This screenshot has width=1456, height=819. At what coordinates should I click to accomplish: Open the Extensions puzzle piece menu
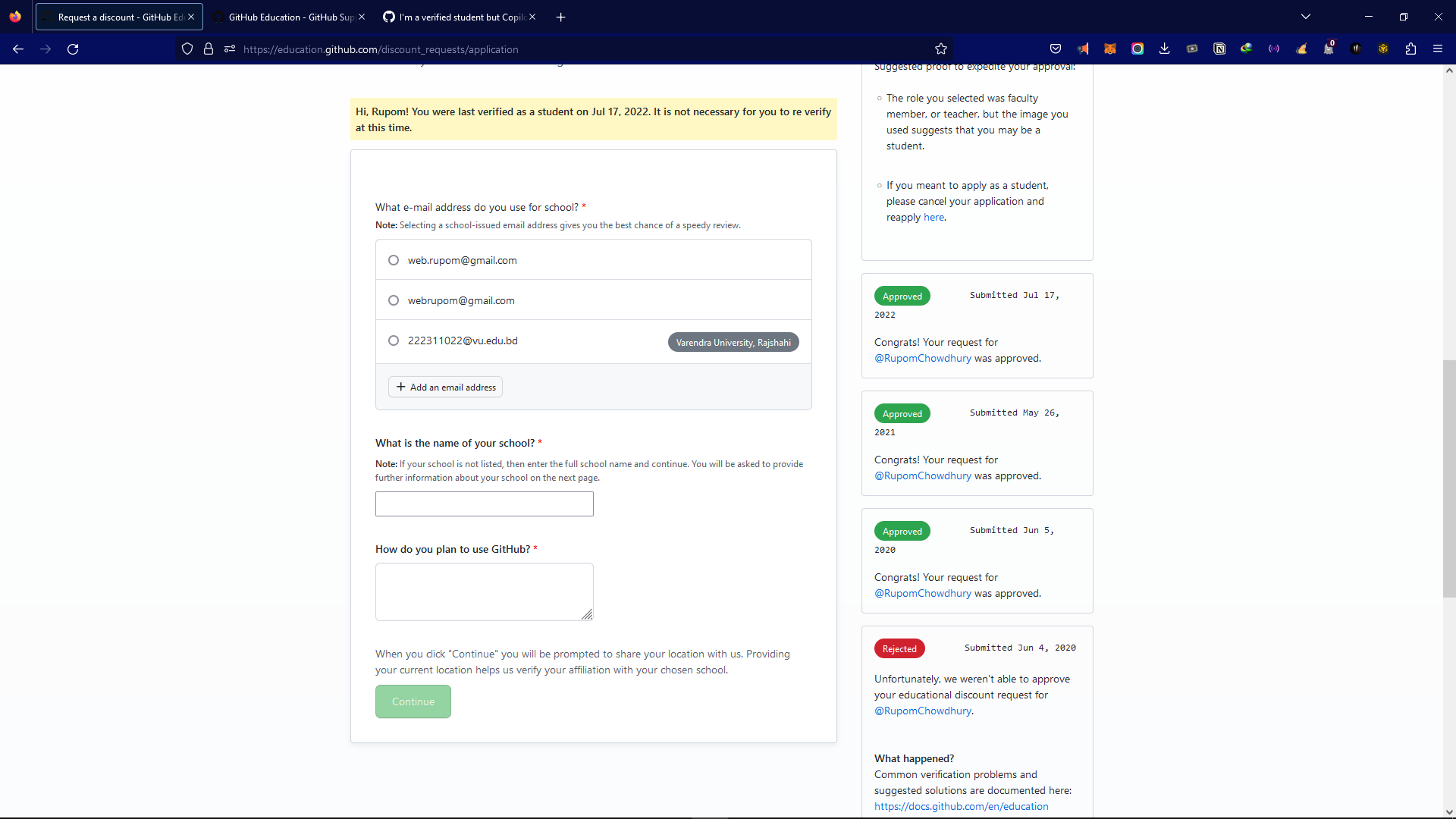[x=1410, y=49]
